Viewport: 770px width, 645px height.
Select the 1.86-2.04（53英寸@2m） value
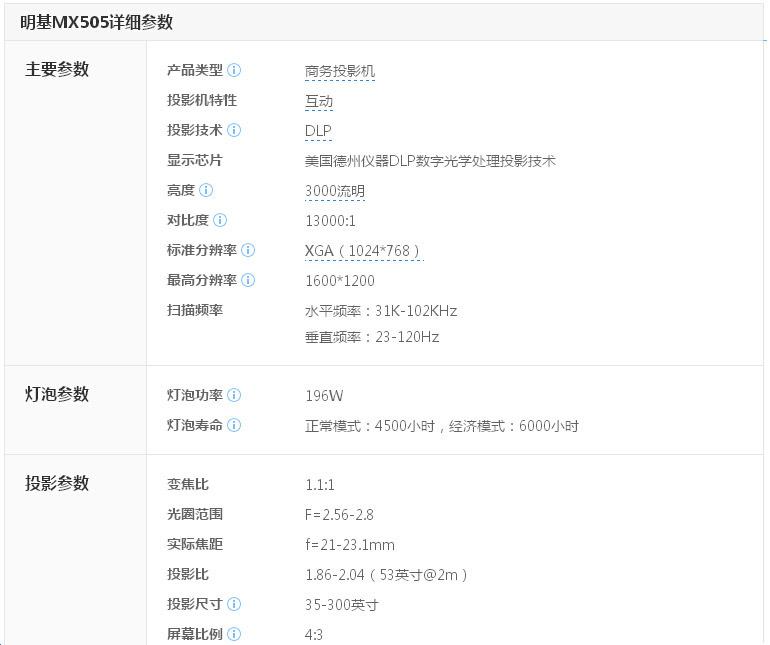[x=386, y=575]
